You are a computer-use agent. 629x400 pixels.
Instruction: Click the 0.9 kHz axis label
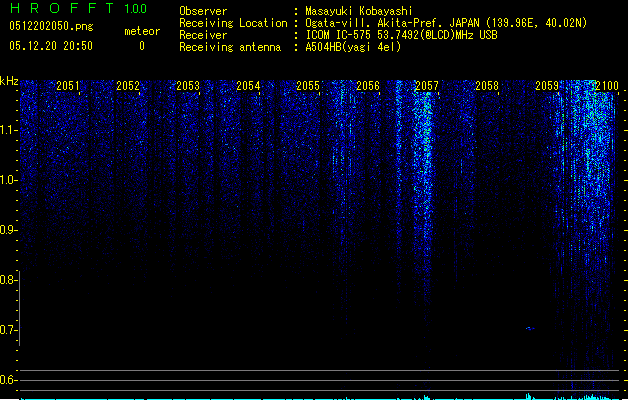[x=9, y=230]
